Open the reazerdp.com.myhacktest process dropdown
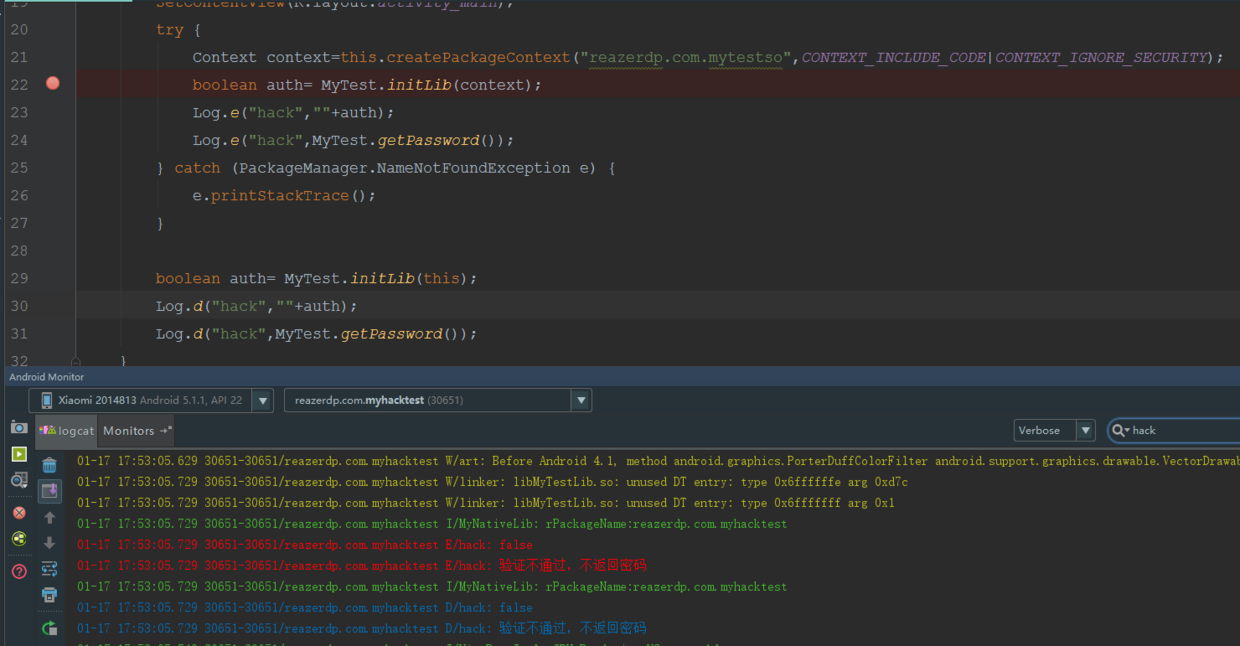Image resolution: width=1240 pixels, height=646 pixels. click(x=438, y=400)
